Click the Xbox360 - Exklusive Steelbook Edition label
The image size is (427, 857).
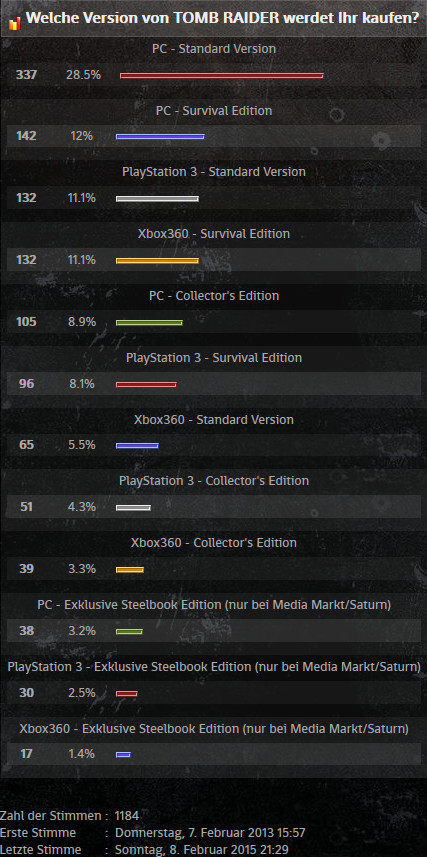pyautogui.click(x=214, y=729)
